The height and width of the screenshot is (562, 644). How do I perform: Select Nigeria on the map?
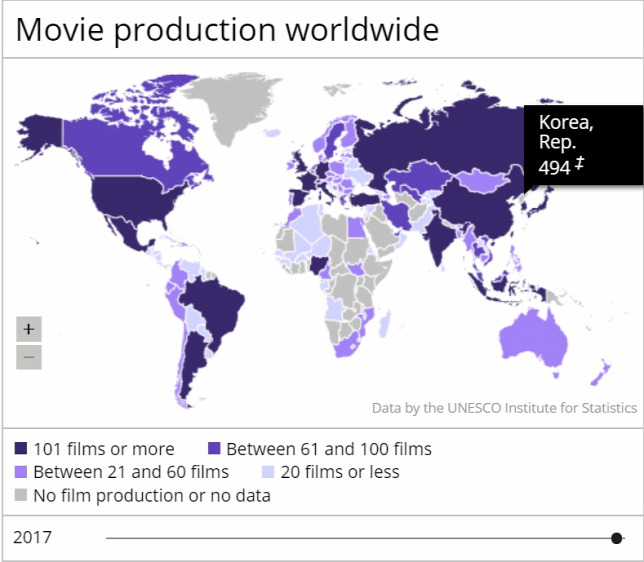319,265
